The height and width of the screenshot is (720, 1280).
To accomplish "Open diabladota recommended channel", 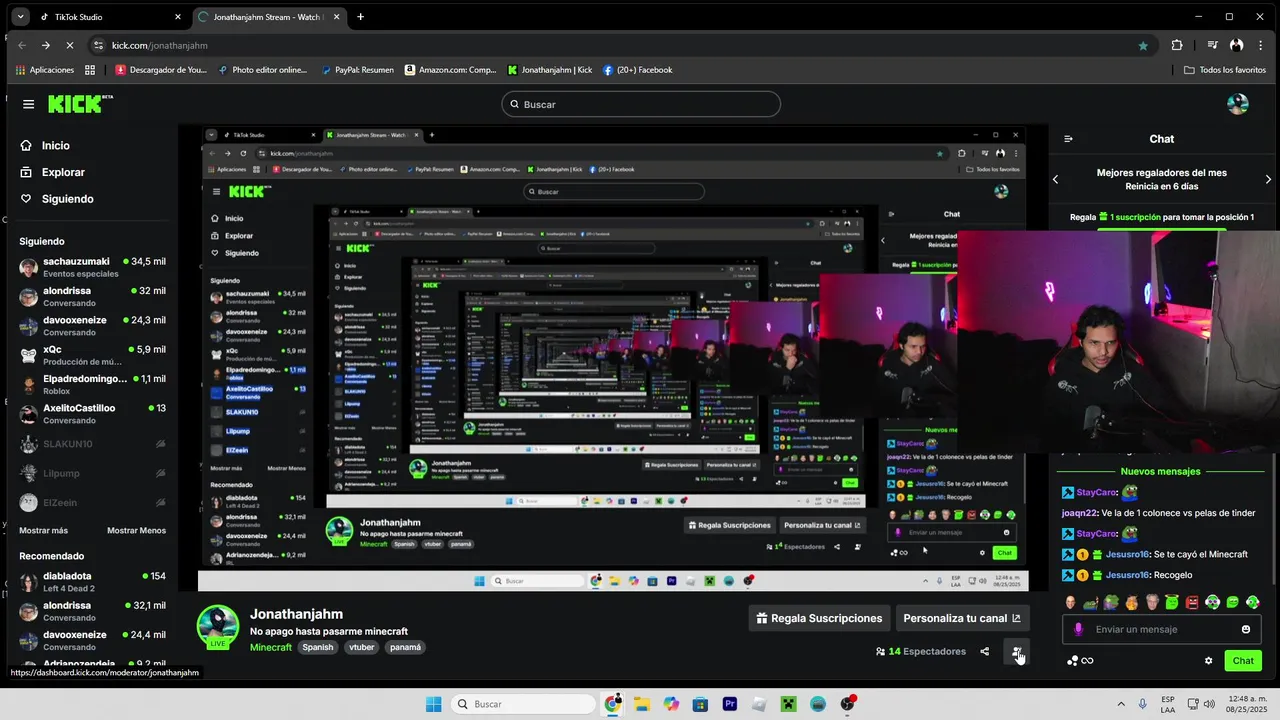I will [92, 582].
